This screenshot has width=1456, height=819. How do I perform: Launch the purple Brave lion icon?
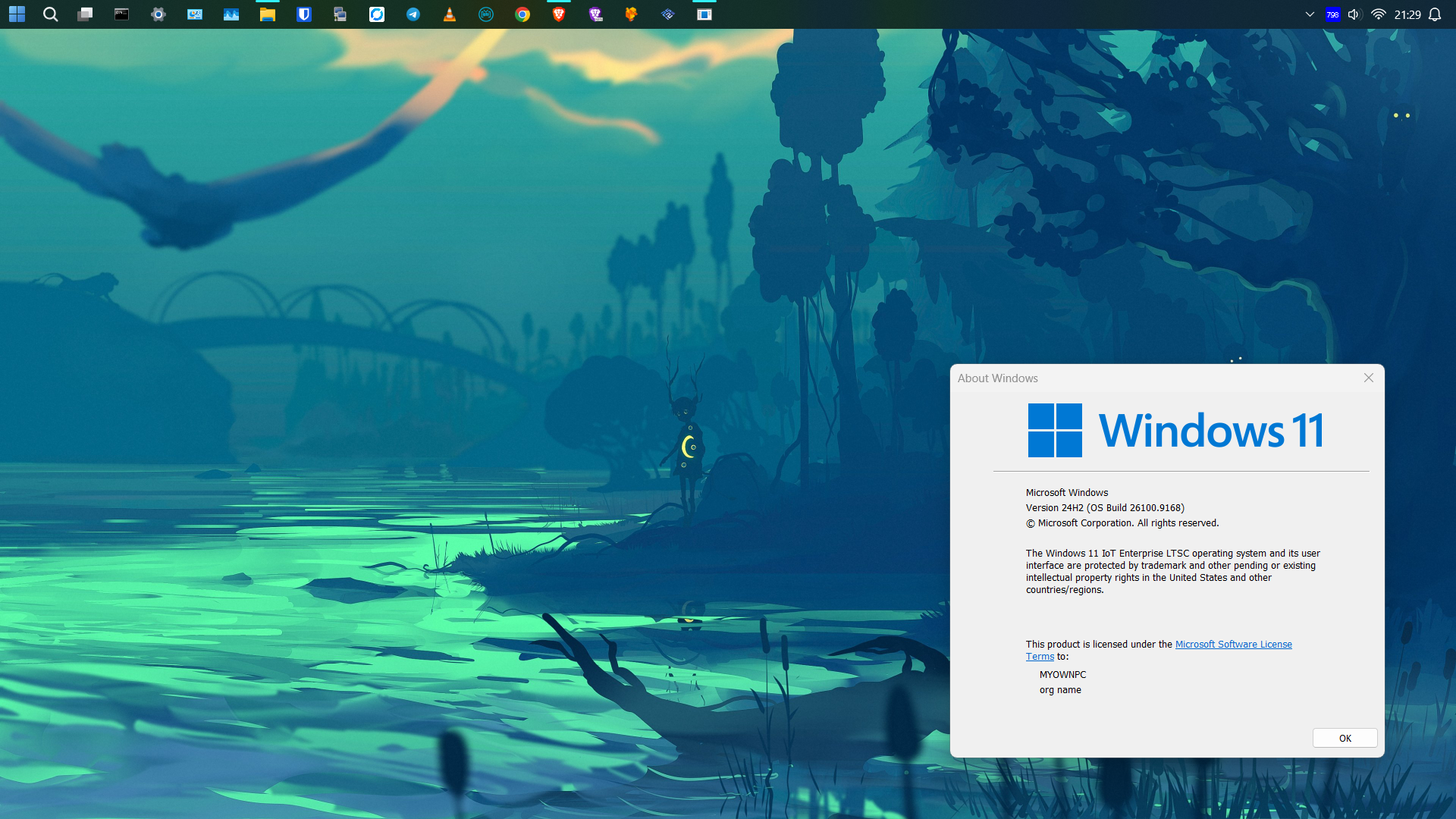point(595,14)
